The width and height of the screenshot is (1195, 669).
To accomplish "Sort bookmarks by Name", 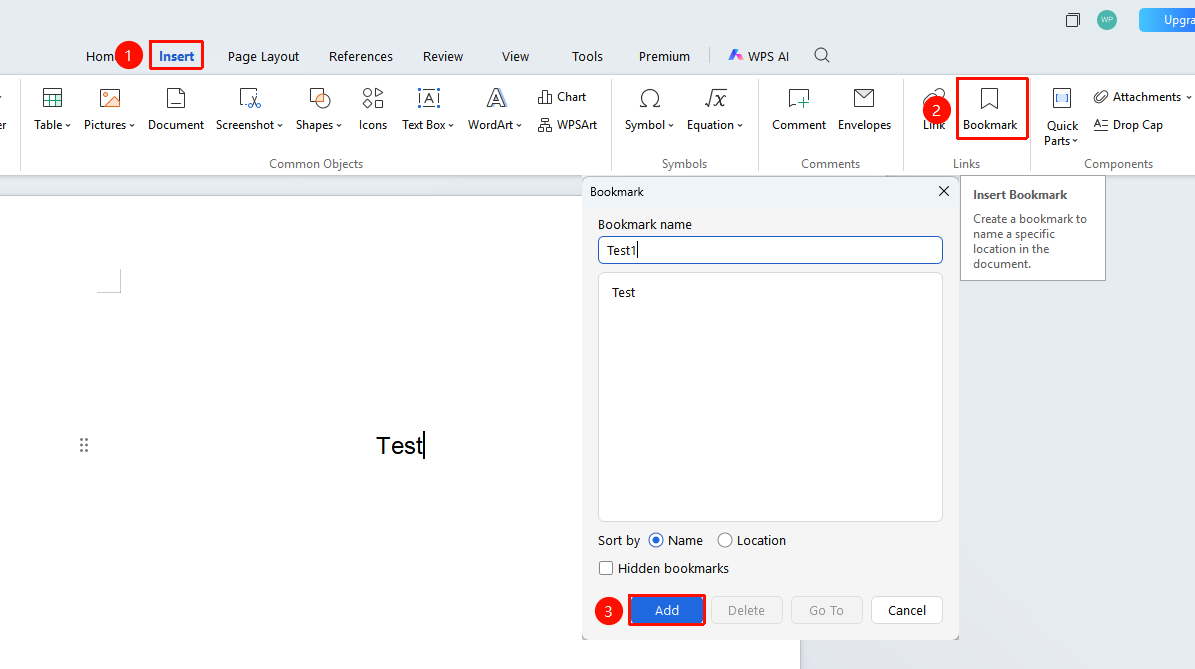I will [675, 540].
